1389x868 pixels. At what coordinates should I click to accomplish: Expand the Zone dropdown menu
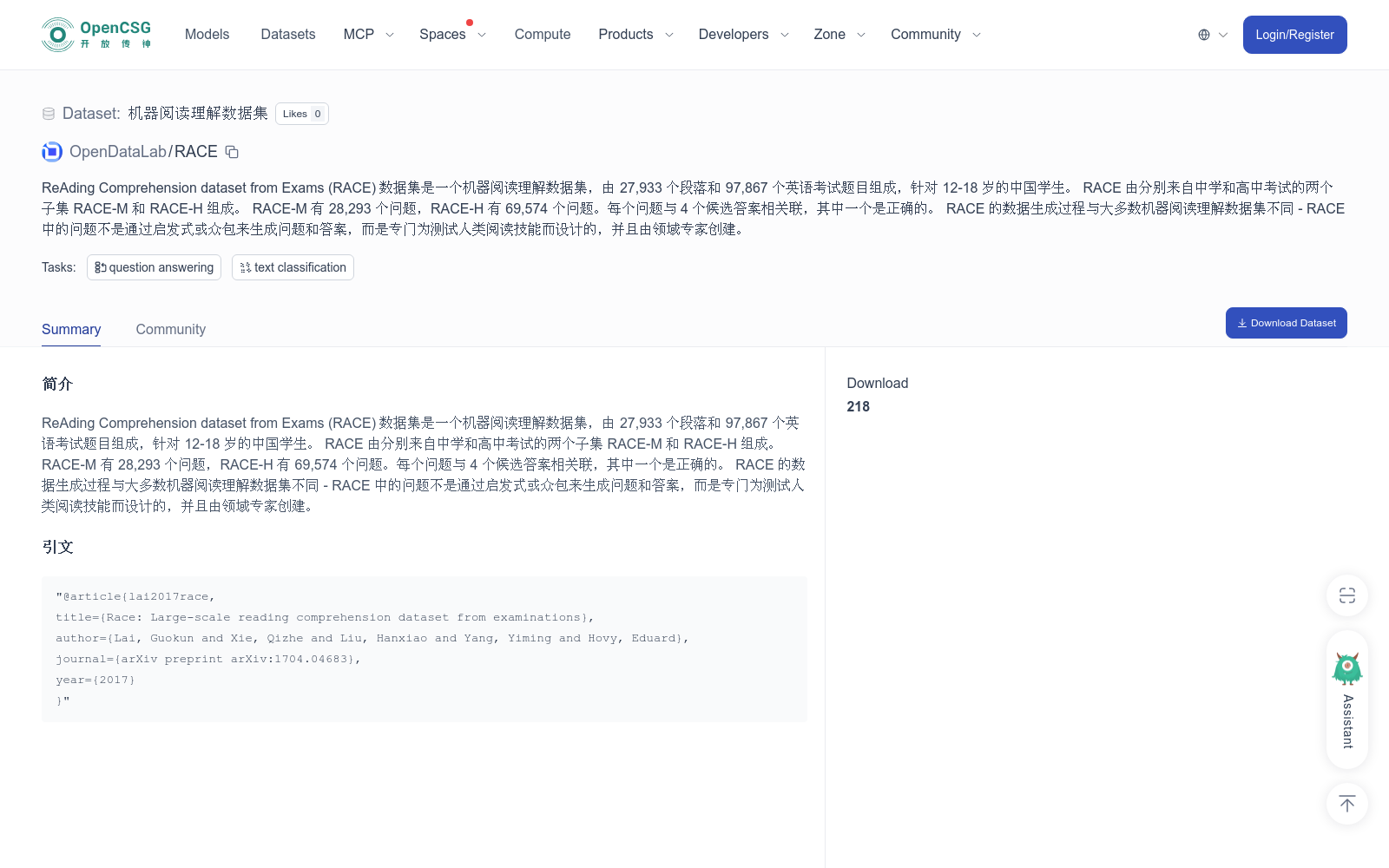pos(839,35)
